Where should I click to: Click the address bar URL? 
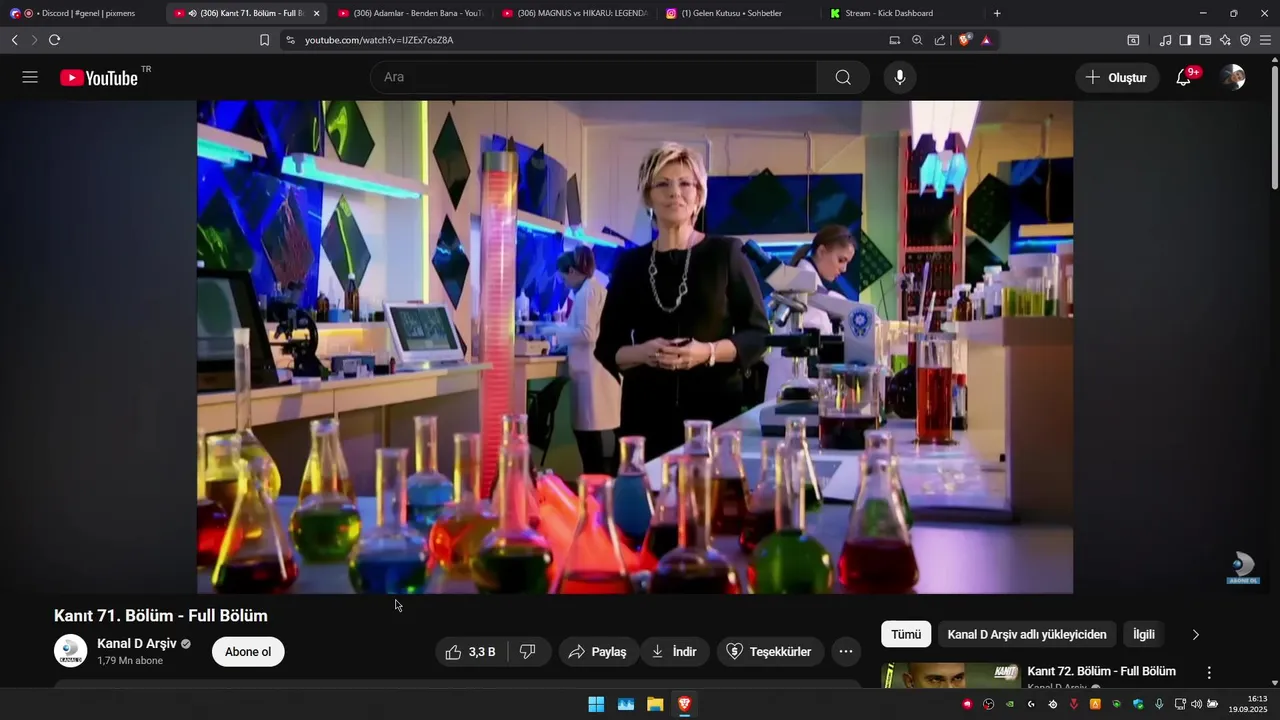click(x=379, y=40)
